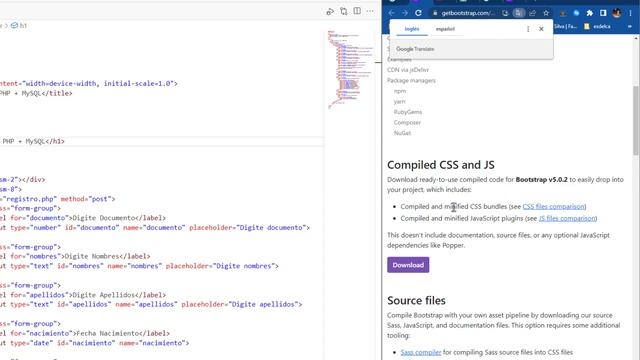This screenshot has width=640, height=360.
Task: Go back in Chrome browser
Action: [x=391, y=13]
